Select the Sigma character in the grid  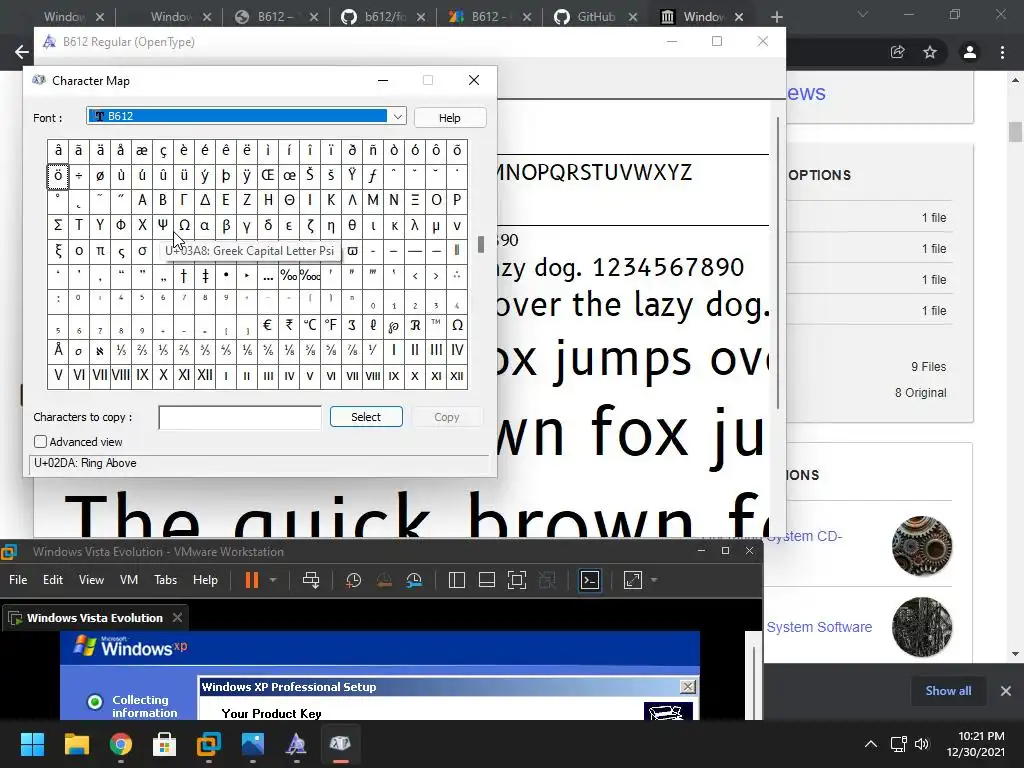click(58, 225)
